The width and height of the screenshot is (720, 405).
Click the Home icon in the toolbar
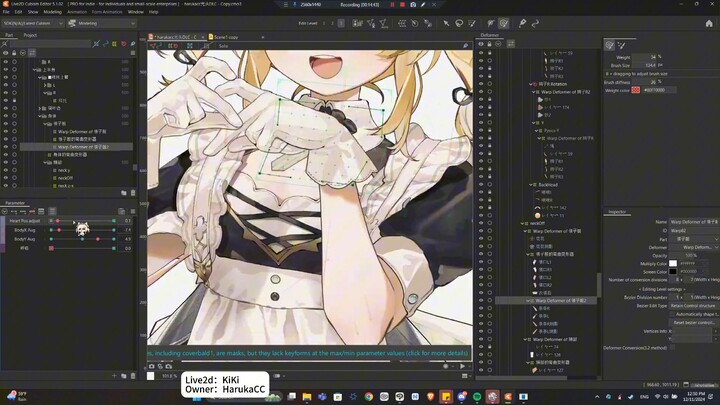(x=709, y=23)
